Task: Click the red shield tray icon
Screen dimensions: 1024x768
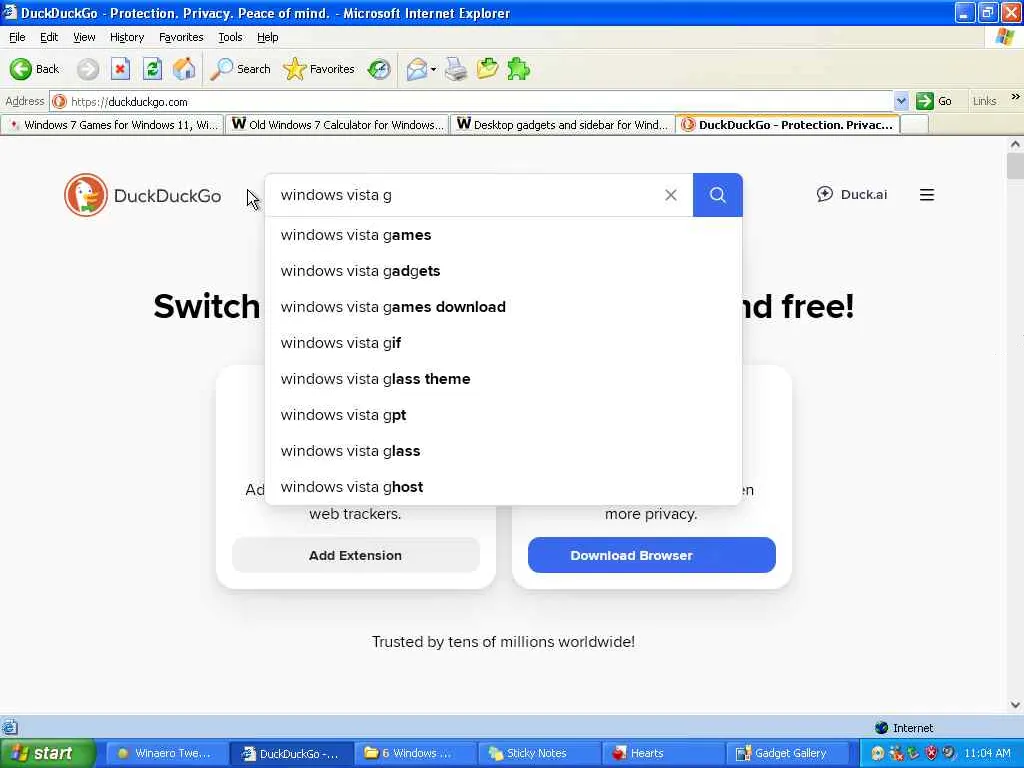Action: coord(931,753)
